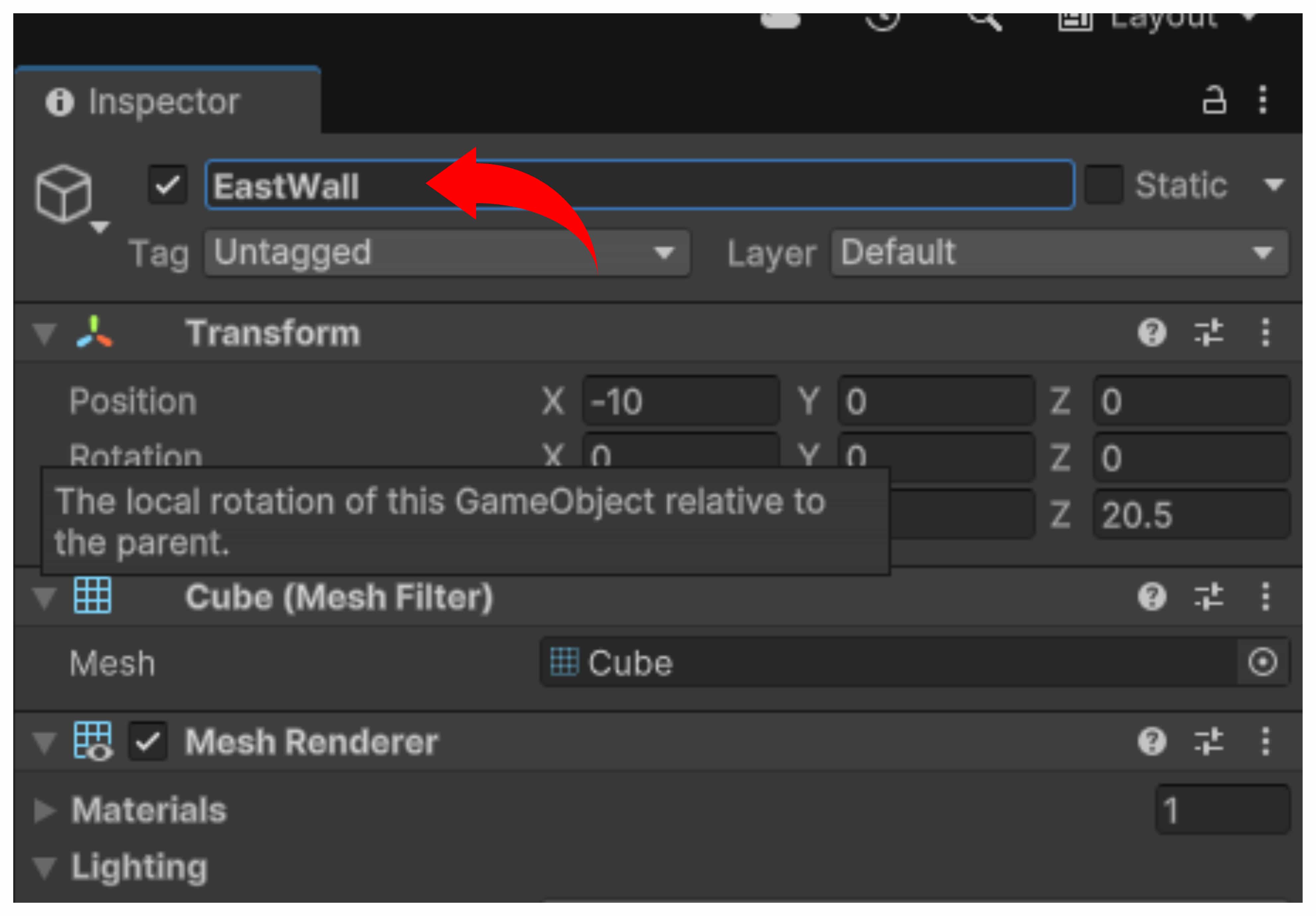The width and height of the screenshot is (1316, 916).
Task: Click the Mesh object picker circle
Action: click(1263, 663)
